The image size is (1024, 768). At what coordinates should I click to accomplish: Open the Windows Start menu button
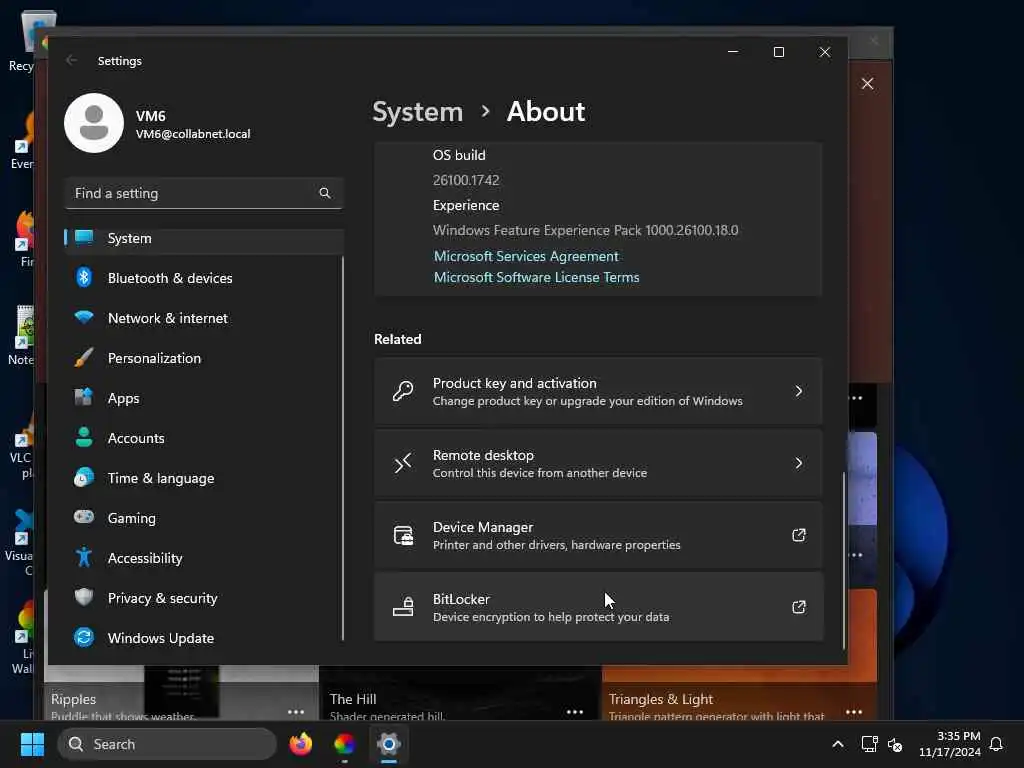[x=32, y=744]
